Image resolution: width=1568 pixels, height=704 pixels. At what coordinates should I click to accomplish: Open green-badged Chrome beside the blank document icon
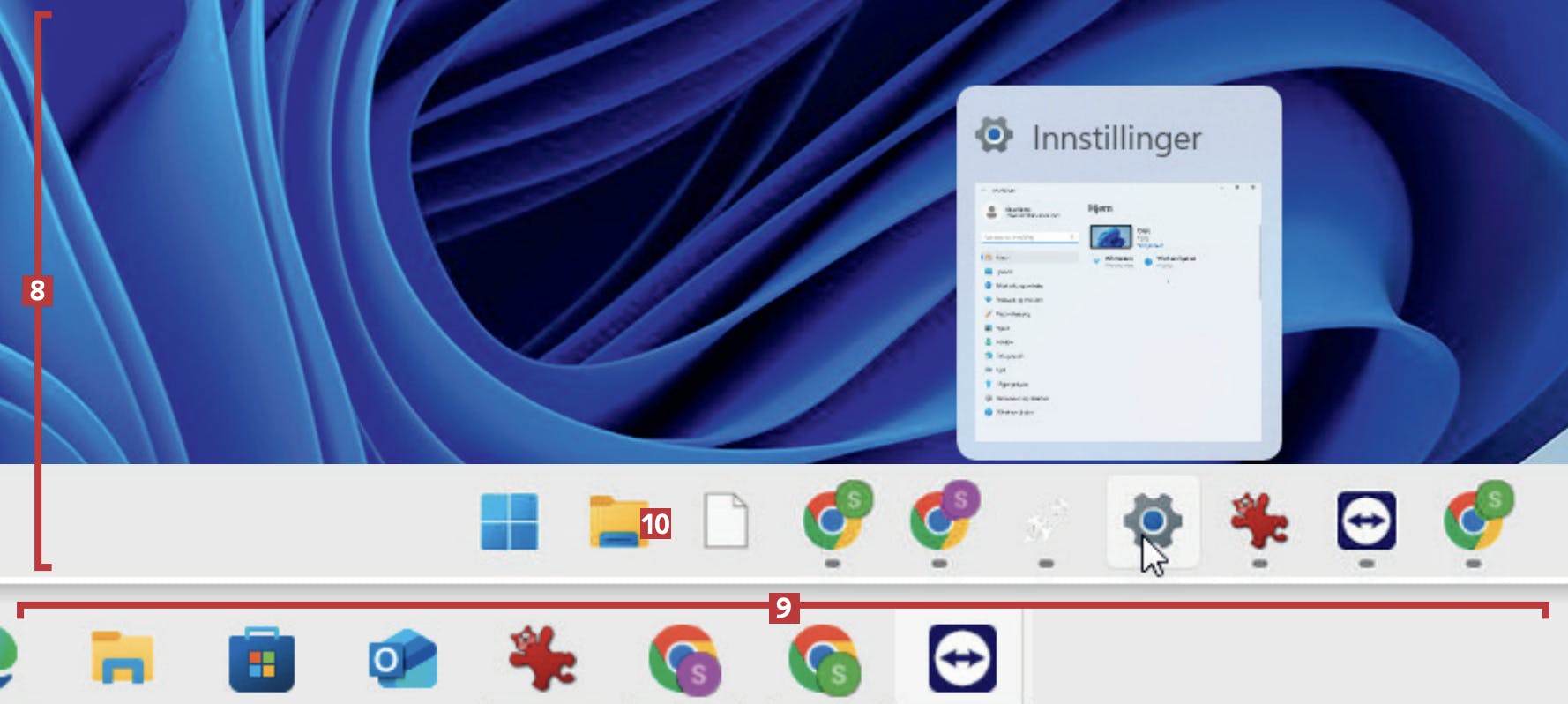(x=833, y=520)
